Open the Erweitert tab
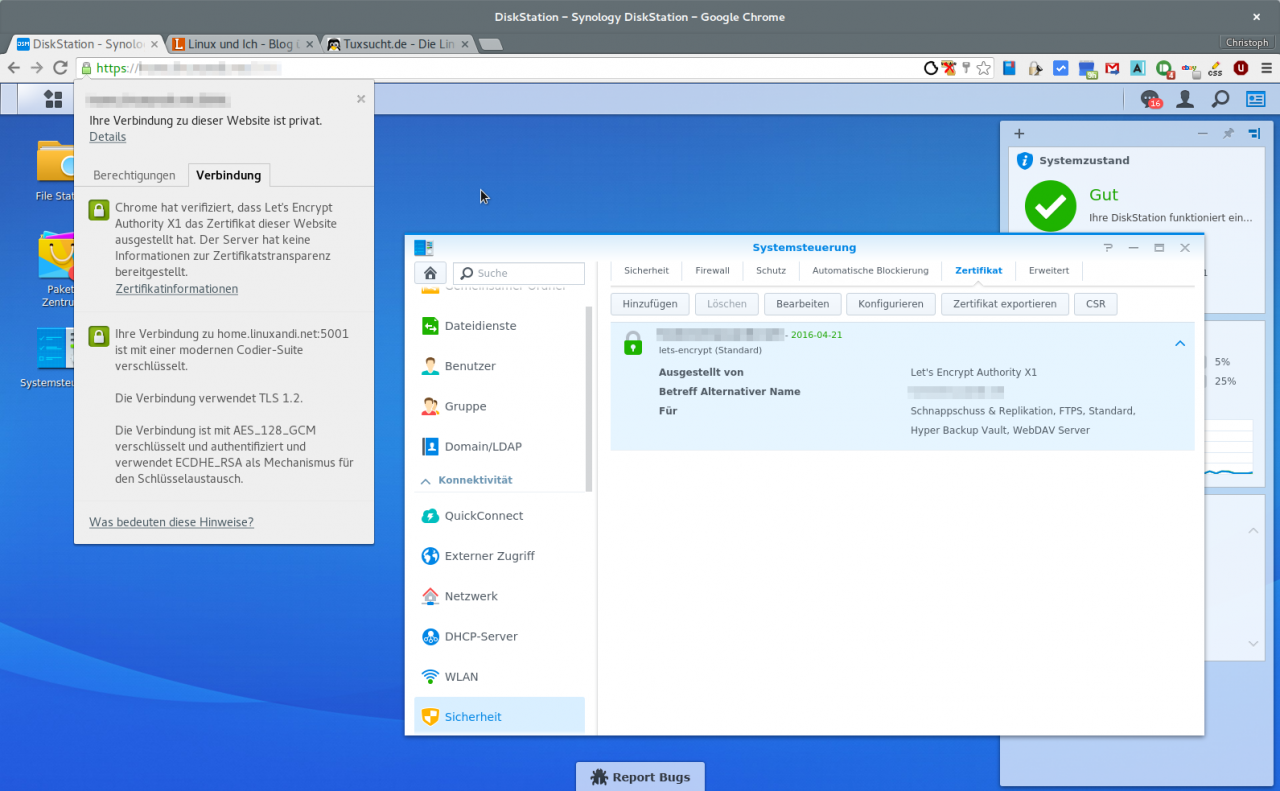 [1048, 270]
